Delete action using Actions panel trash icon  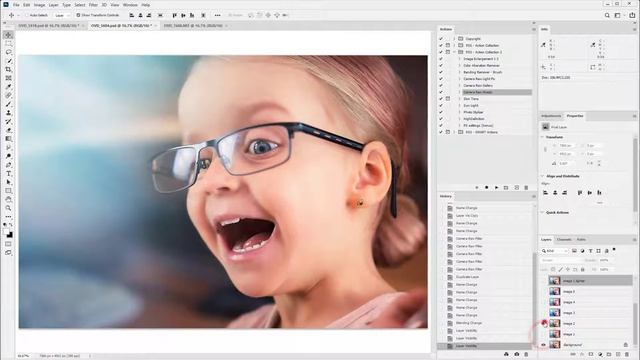(526, 187)
